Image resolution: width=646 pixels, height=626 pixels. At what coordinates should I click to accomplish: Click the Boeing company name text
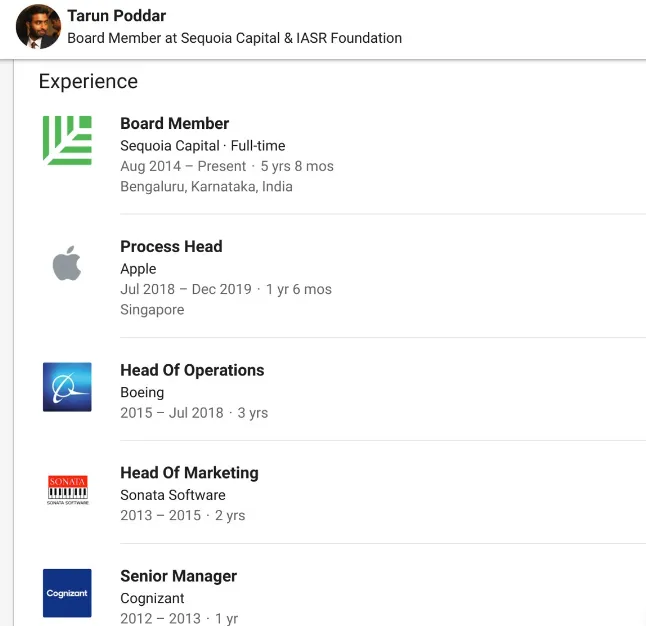(x=142, y=392)
